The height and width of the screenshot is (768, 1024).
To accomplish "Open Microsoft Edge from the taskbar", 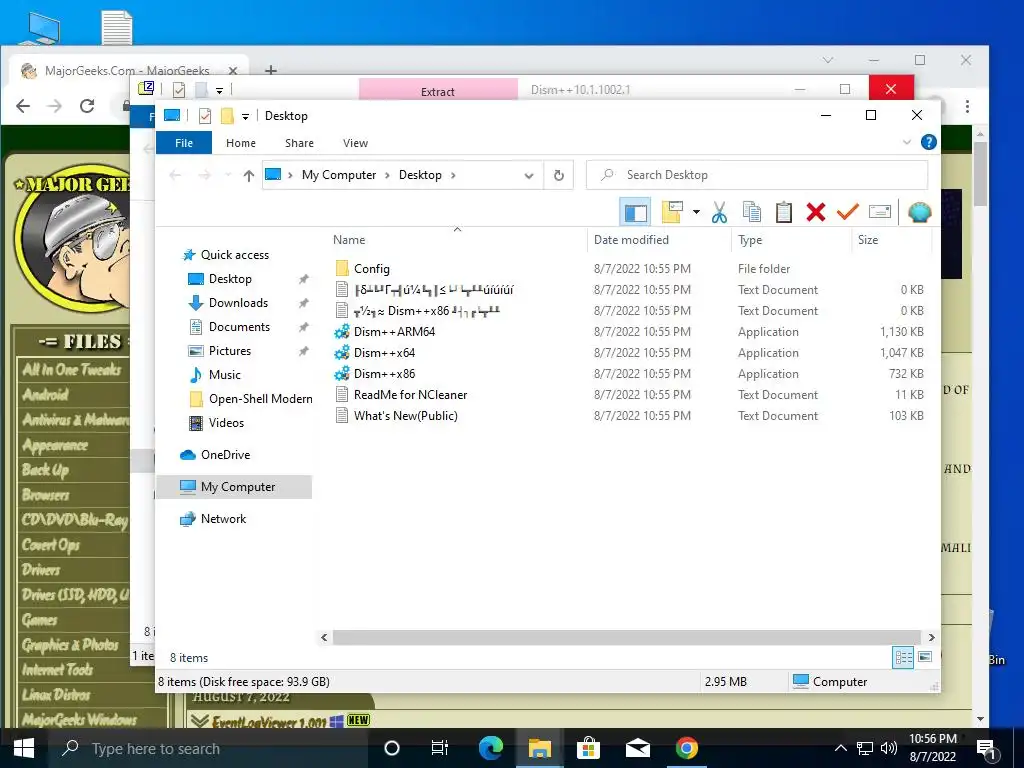I will pos(490,748).
